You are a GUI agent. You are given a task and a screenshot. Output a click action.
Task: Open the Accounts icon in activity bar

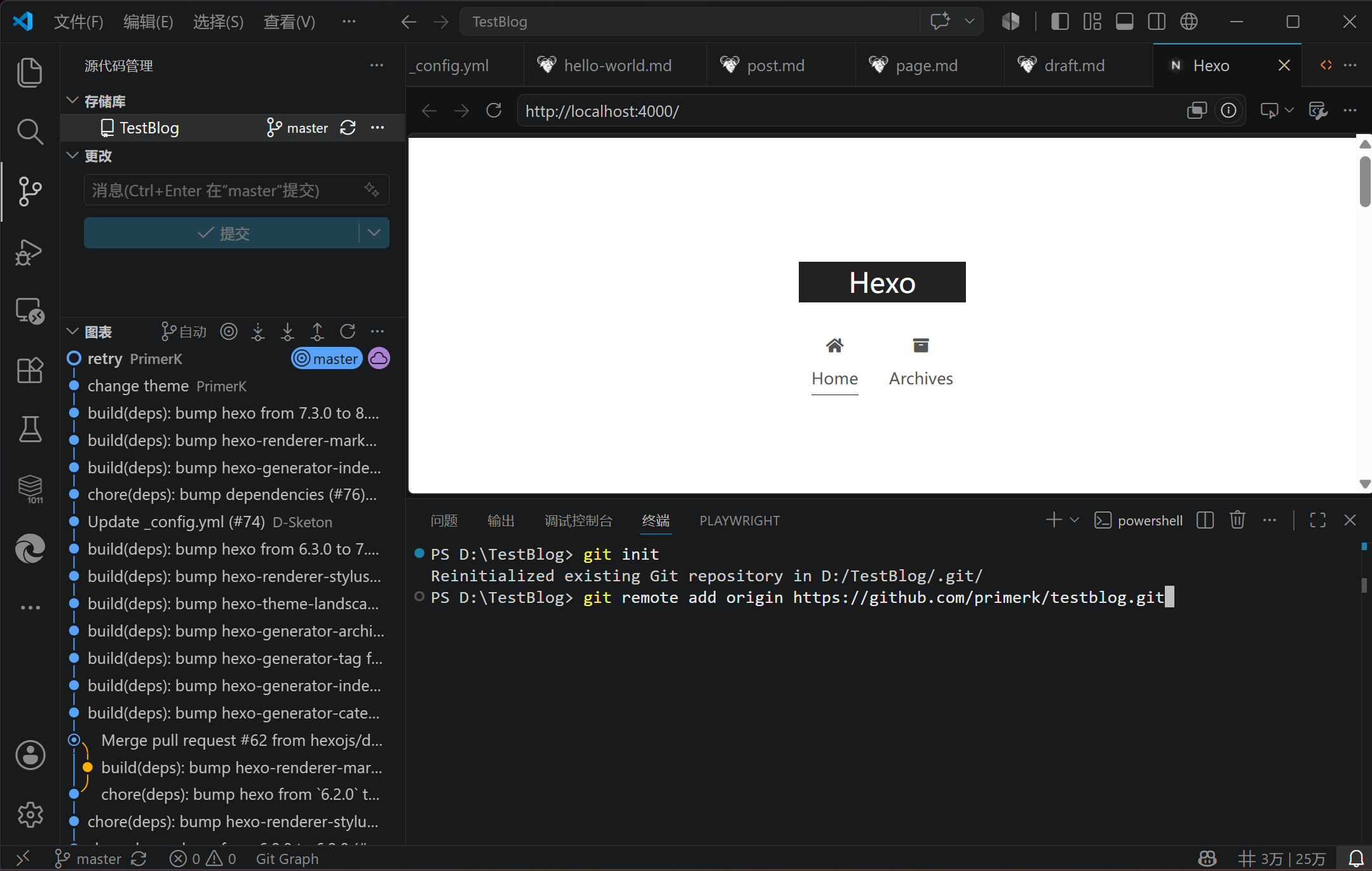pos(30,755)
